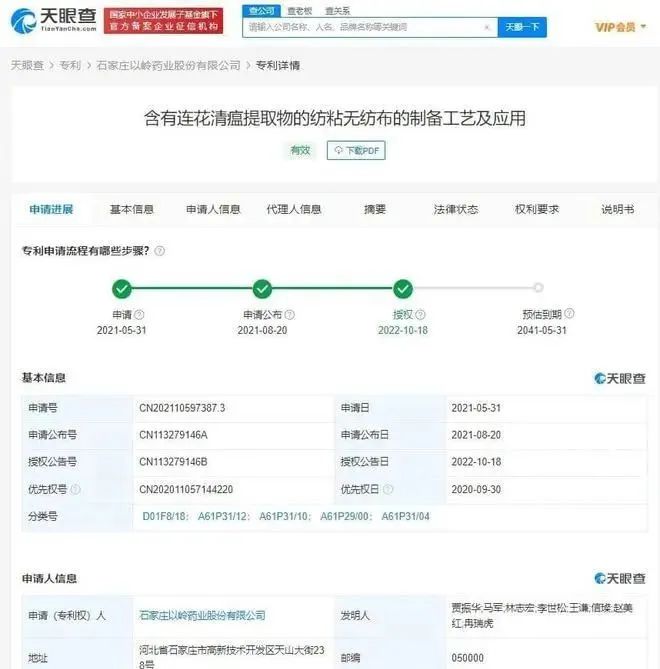The image size is (660, 669).
Task: Click the green check at the 申请公布 step
Action: tap(262, 289)
